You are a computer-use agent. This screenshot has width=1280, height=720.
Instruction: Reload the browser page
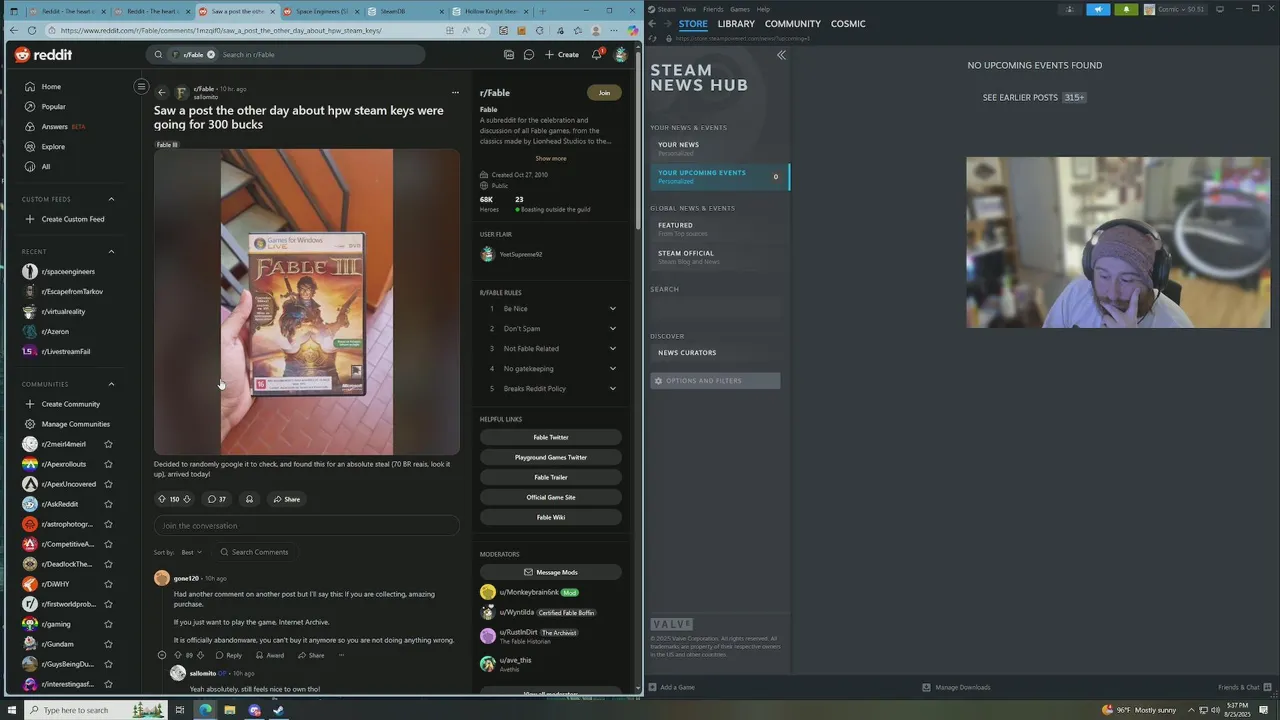(x=32, y=30)
